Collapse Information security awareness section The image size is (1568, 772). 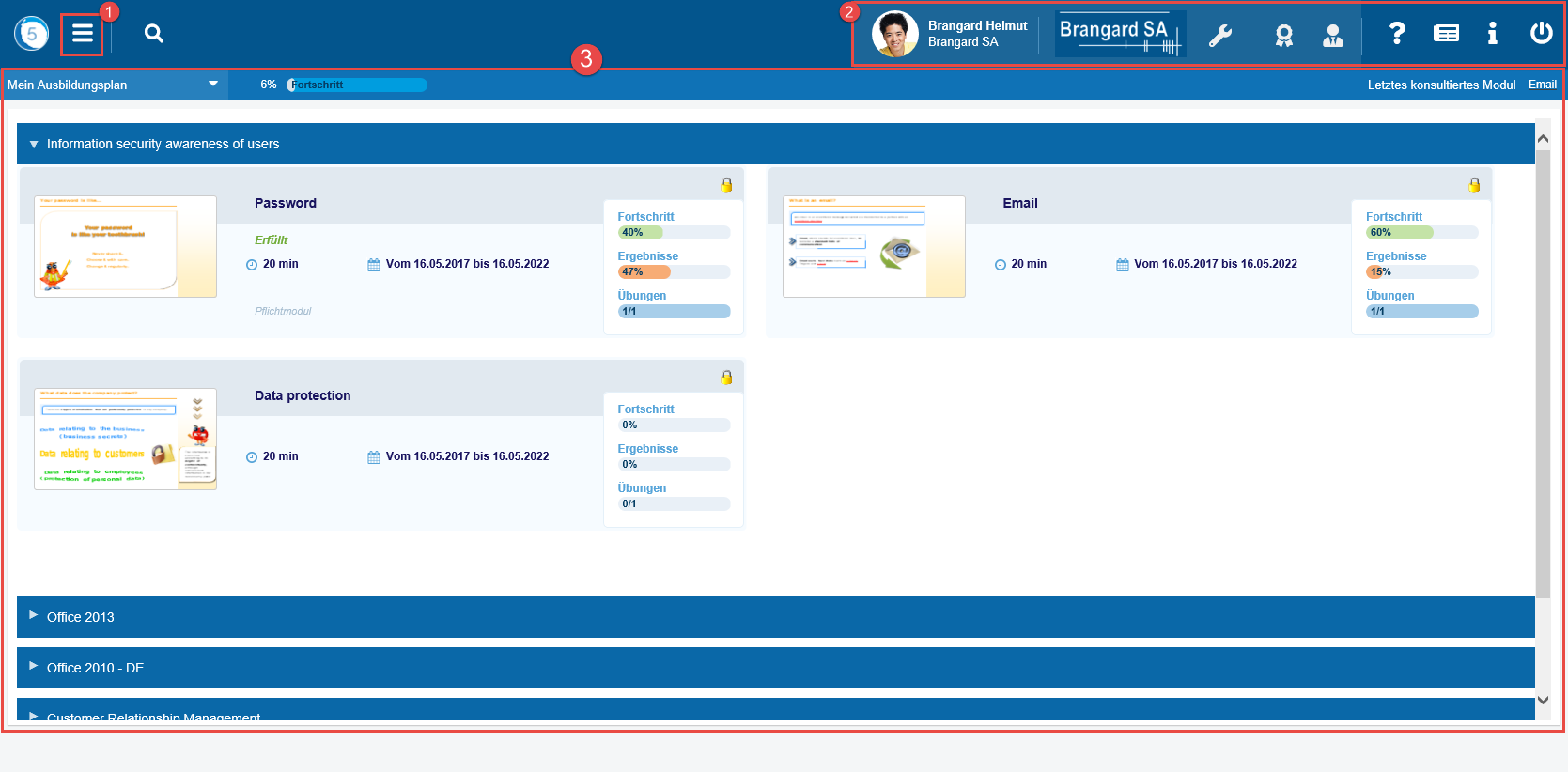coord(34,145)
